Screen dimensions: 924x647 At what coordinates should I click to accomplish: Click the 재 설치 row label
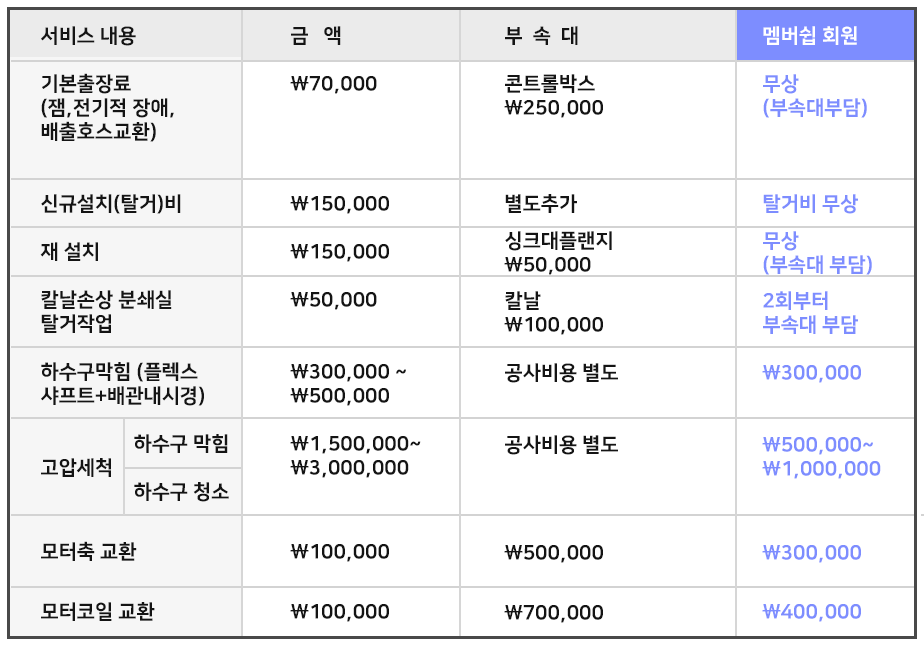coord(70,252)
